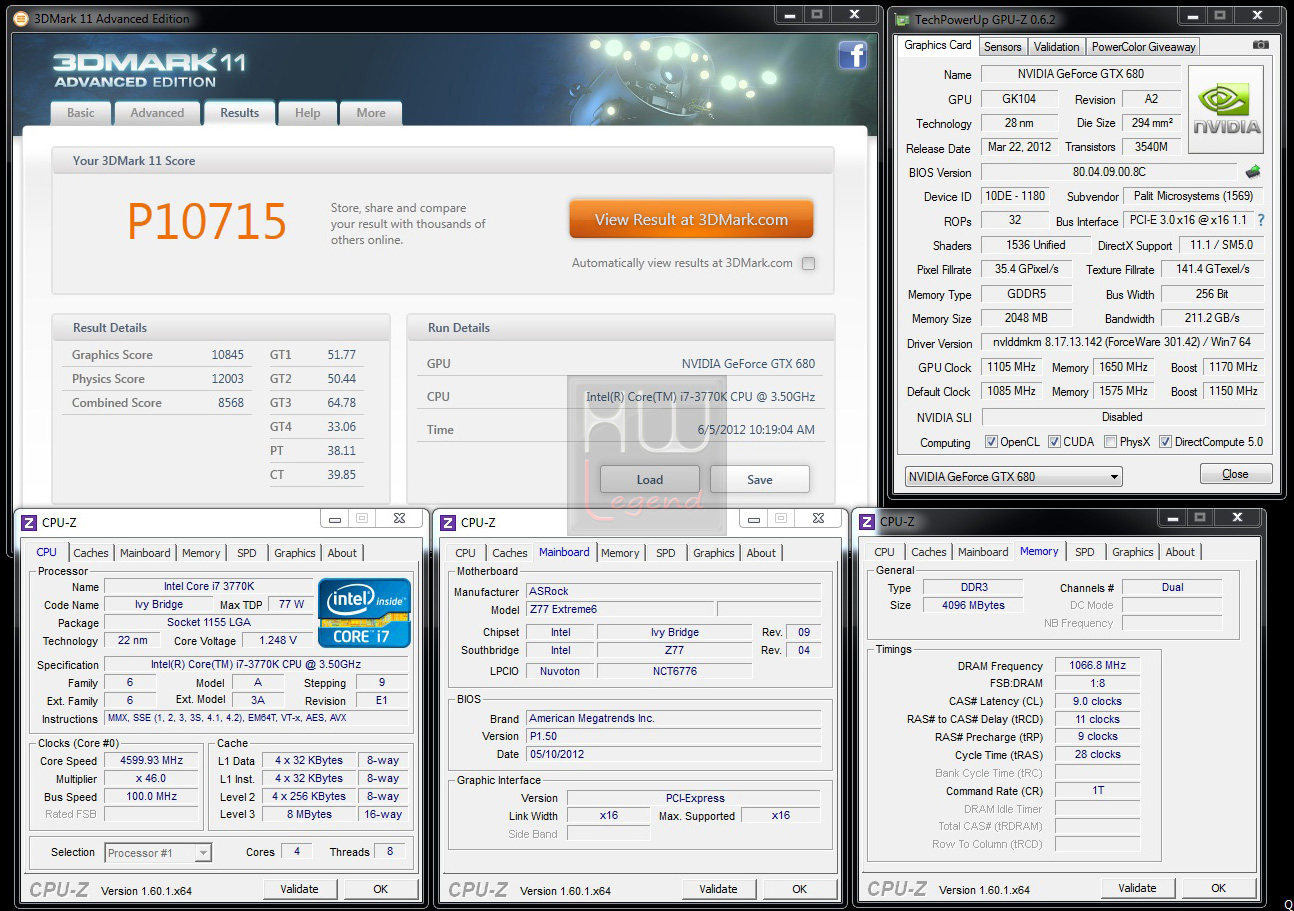This screenshot has height=911, width=1294.
Task: Open the PowerColor Giveaway tab in GPU-Z
Action: 1143,47
